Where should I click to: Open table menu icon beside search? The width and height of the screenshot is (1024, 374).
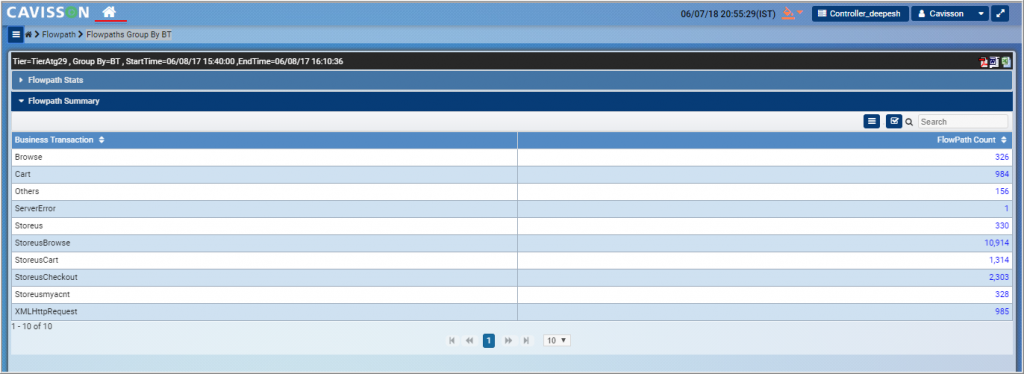point(871,121)
